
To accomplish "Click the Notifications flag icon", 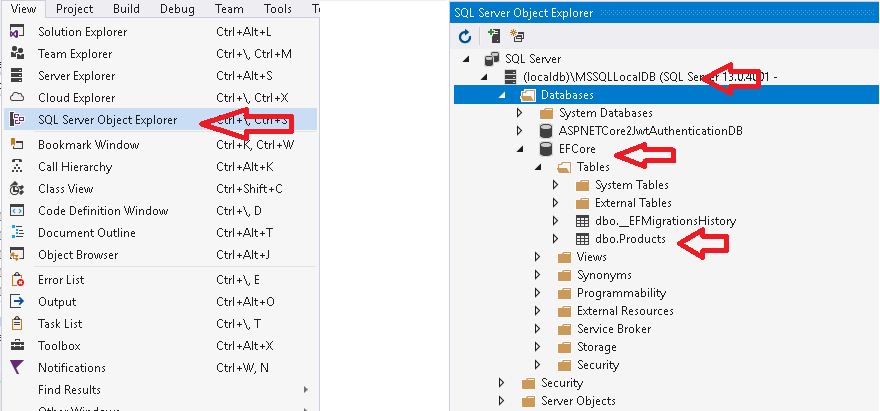I will pos(17,367).
